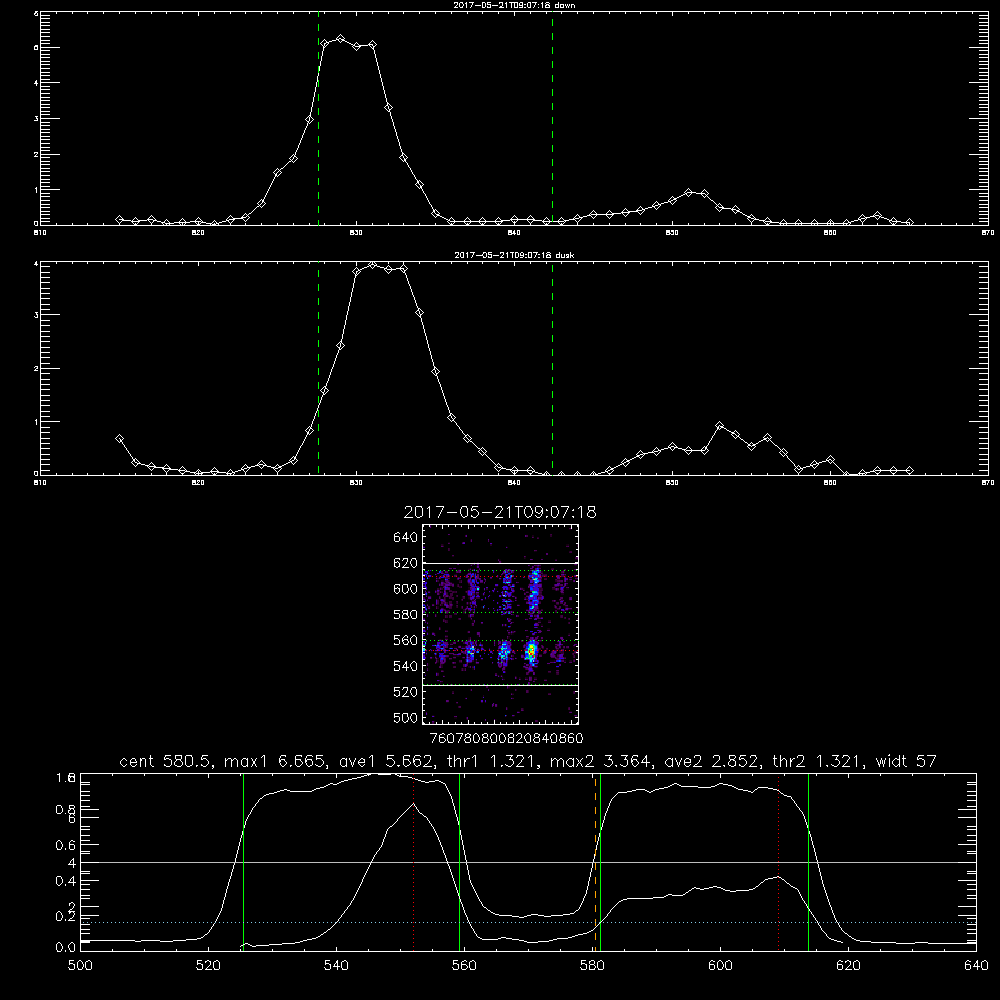Screen dimensions: 1000x1000
Task: Click the highest diamond point in dawn plot
Action: tap(341, 39)
